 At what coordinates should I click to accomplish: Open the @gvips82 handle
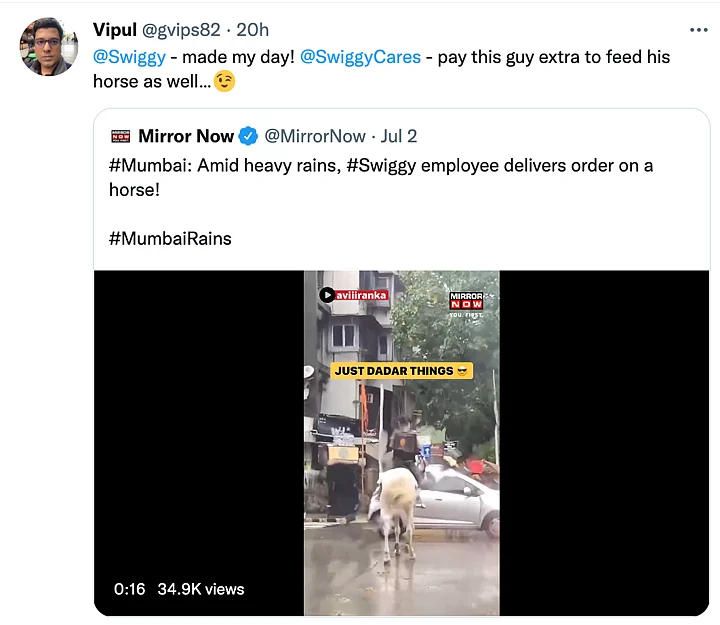[x=183, y=29]
